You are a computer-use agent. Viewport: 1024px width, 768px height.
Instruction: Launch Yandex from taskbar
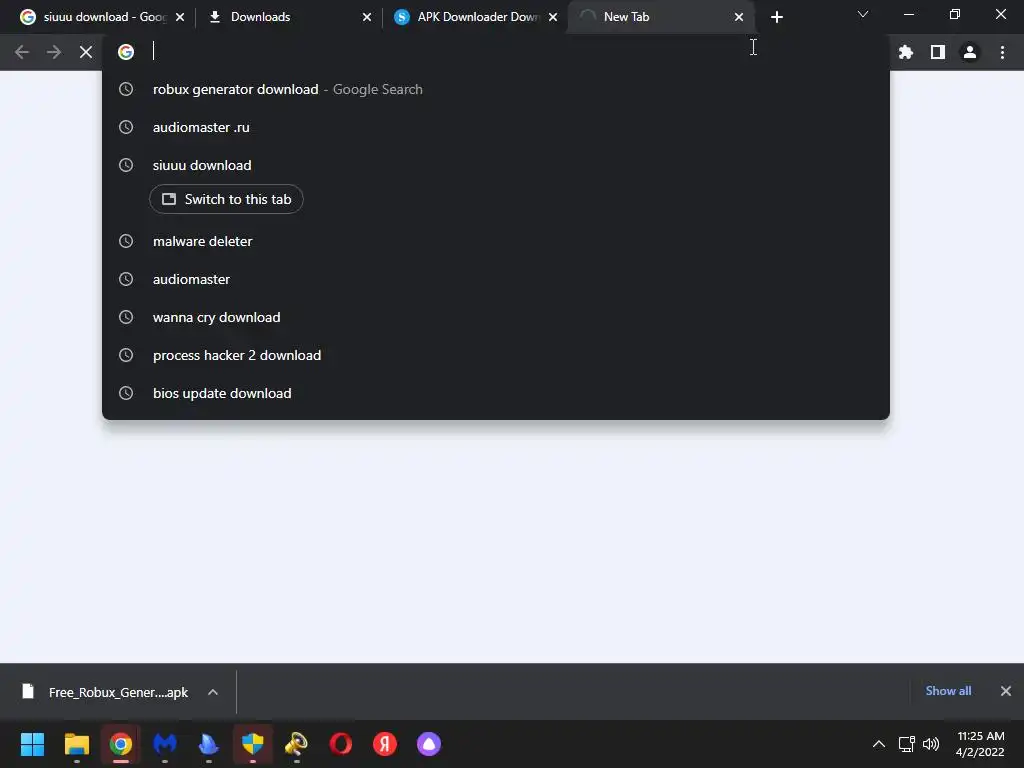point(385,744)
